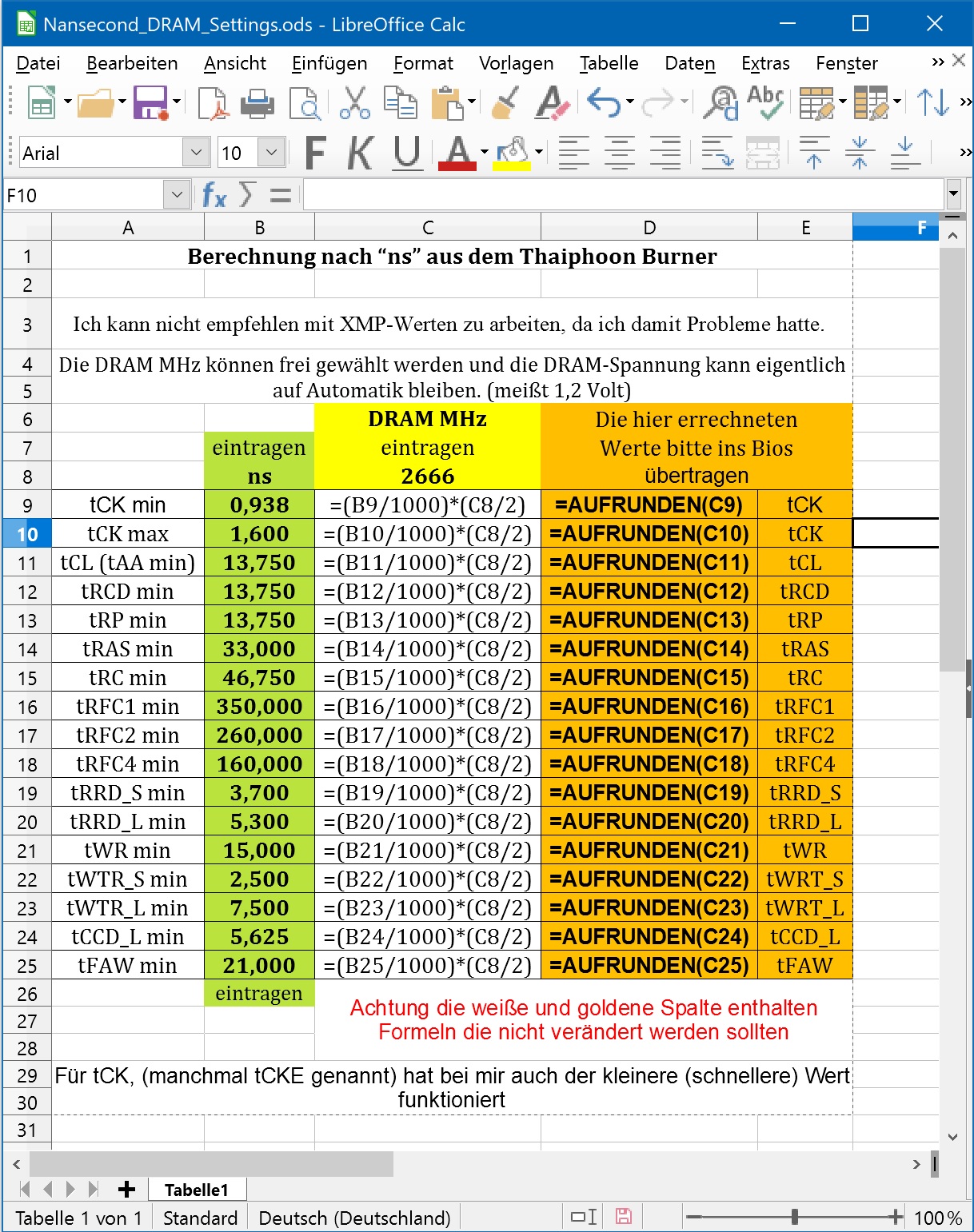
Task: Open the Daten menu
Action: (x=690, y=63)
